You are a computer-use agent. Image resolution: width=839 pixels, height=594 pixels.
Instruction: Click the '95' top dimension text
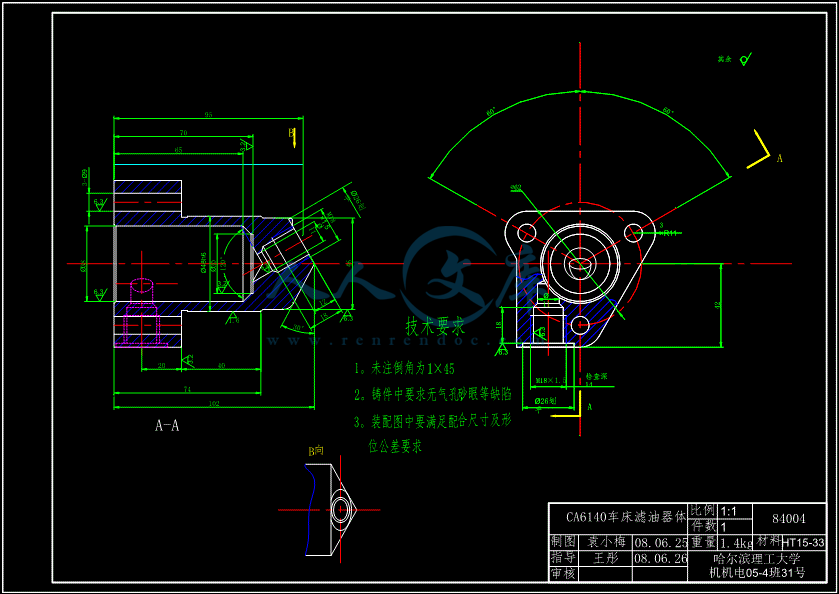pyautogui.click(x=208, y=114)
